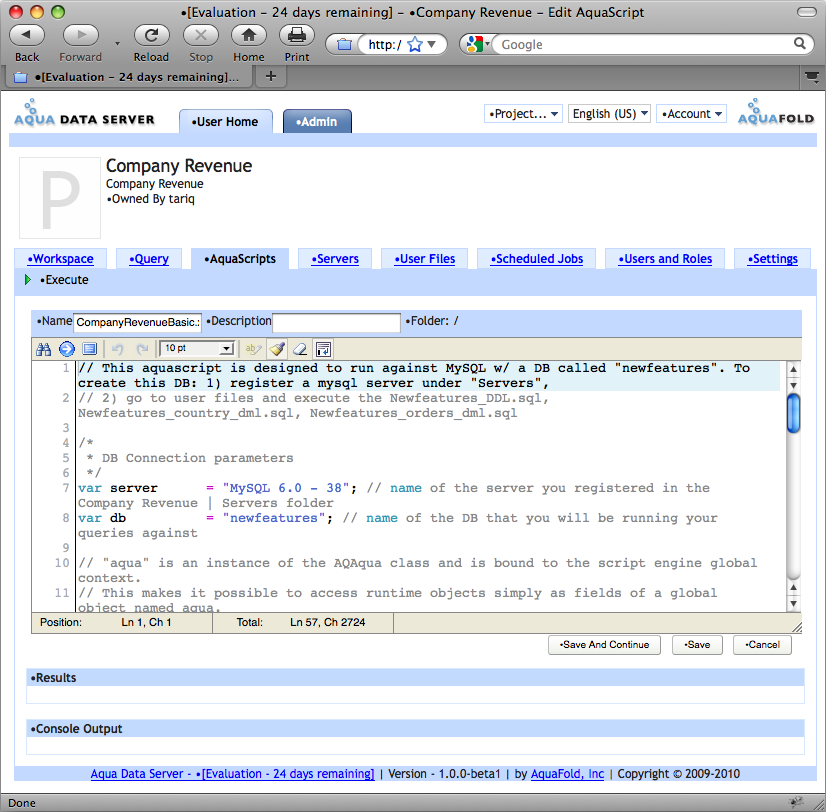This screenshot has height=812, width=826.
Task: Click the script Name input field
Action: [x=137, y=322]
